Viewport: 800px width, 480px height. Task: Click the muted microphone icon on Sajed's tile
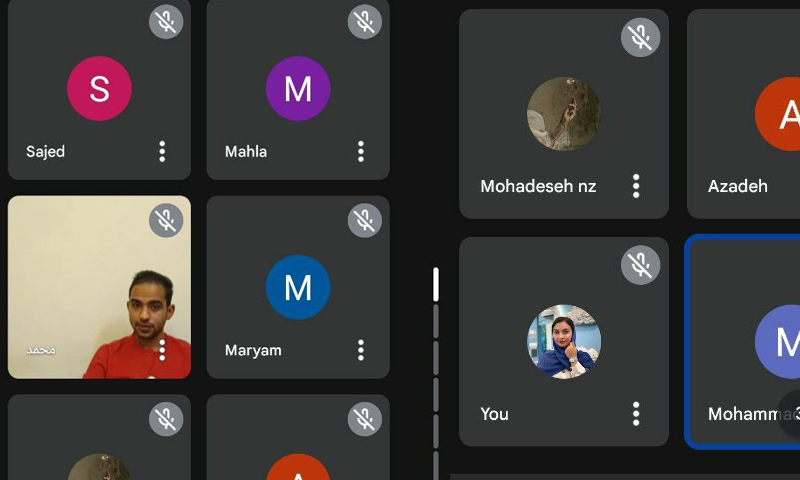click(166, 21)
